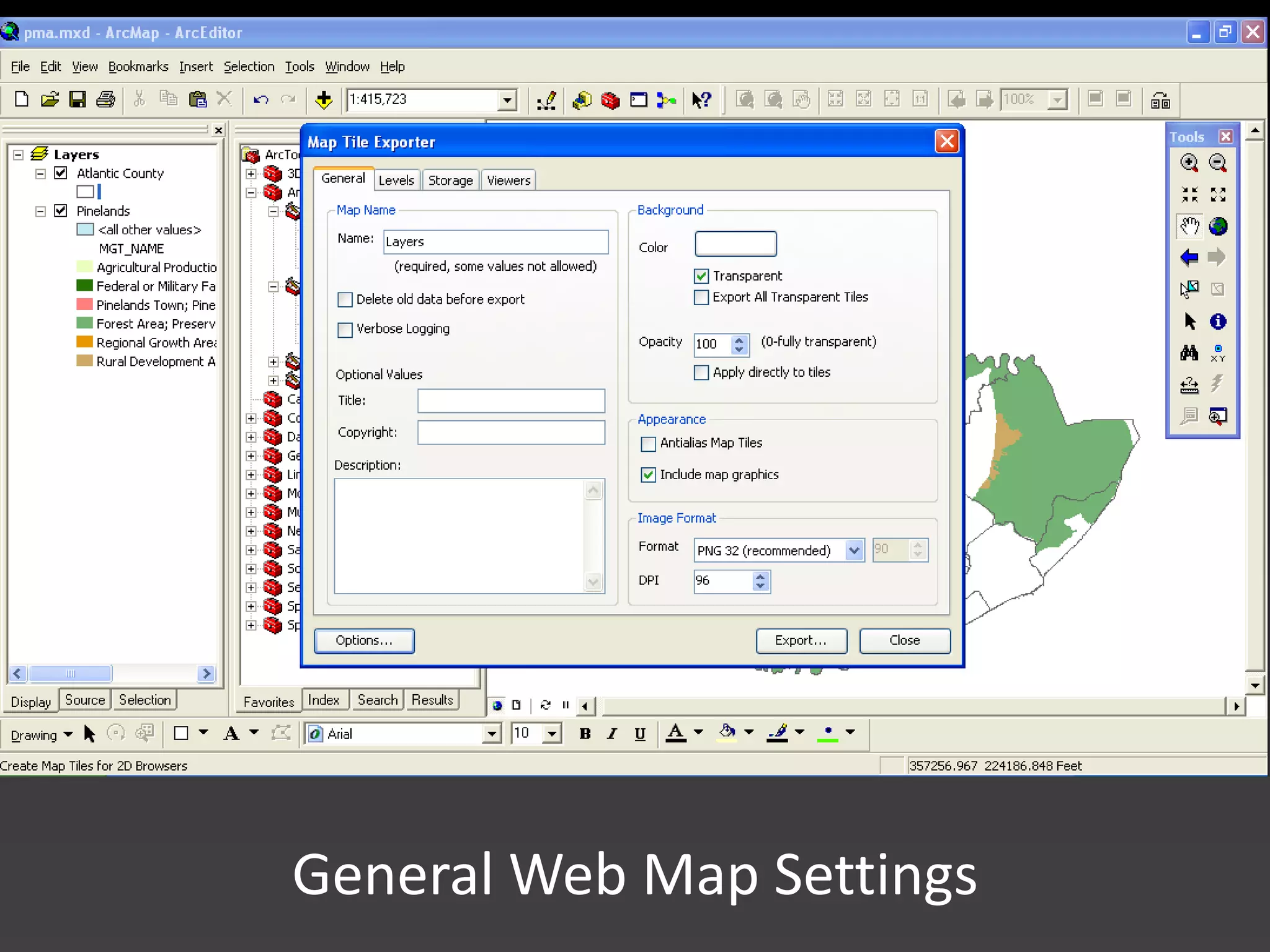This screenshot has width=1270, height=952.
Task: Collapse the Atlantic County layer
Action: coord(40,174)
